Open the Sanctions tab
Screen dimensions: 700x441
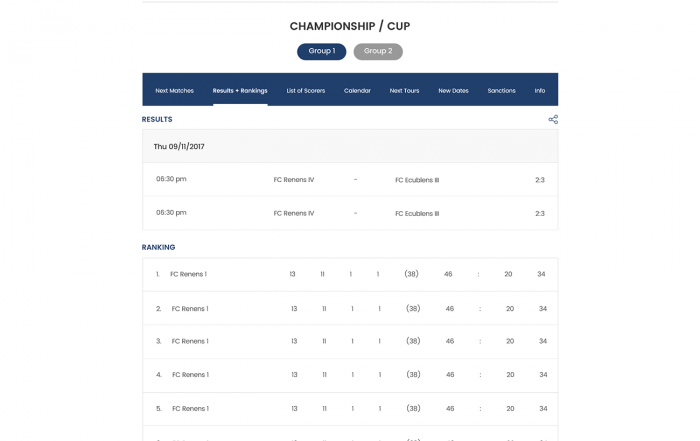click(x=501, y=91)
